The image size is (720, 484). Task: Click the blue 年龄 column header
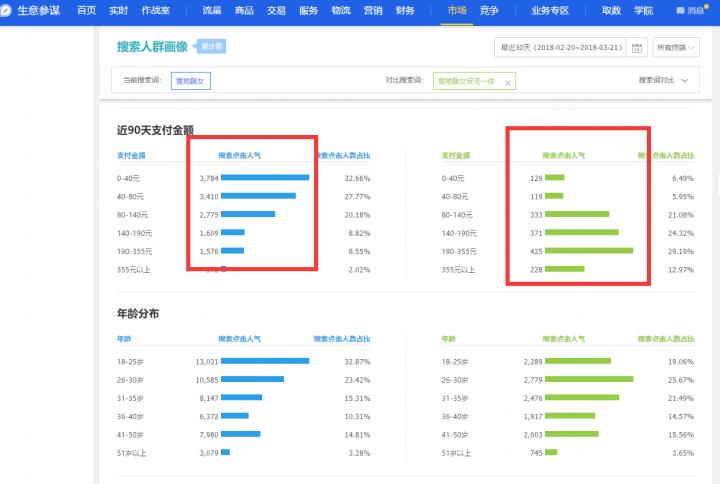(124, 339)
